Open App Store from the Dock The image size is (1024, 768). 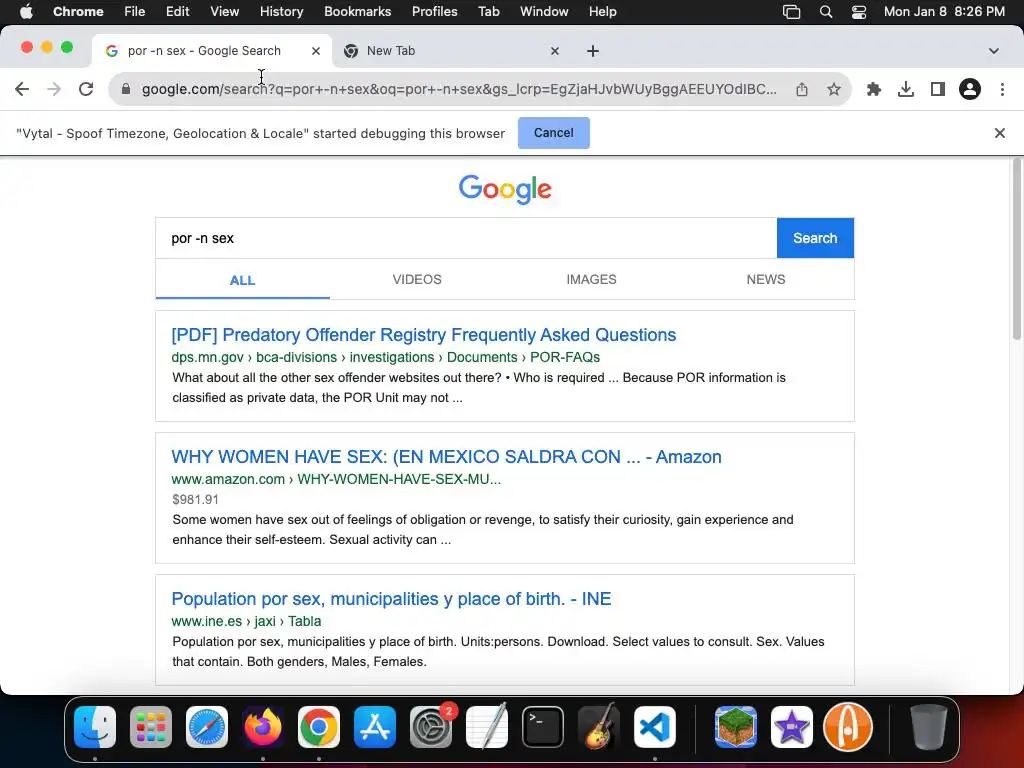(x=375, y=727)
